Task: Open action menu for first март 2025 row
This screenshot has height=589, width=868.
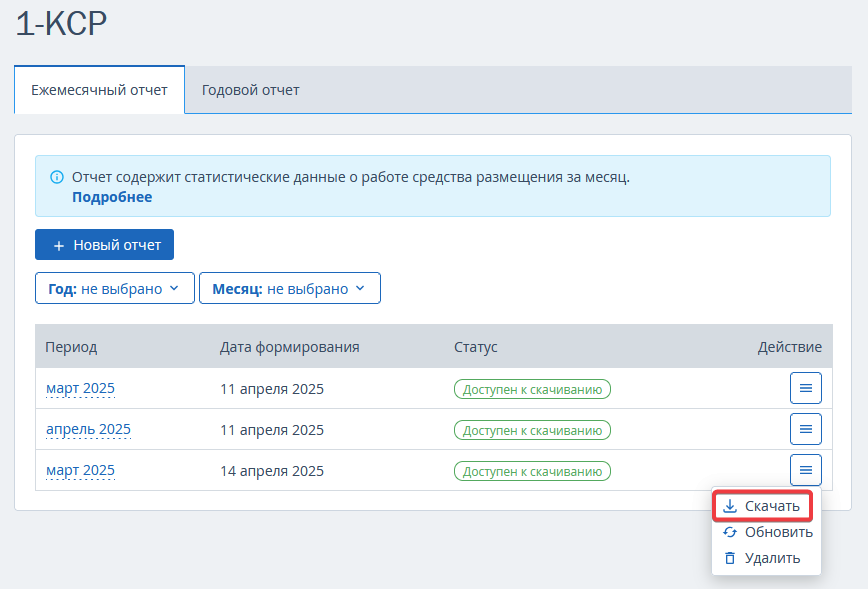Action: coord(805,388)
